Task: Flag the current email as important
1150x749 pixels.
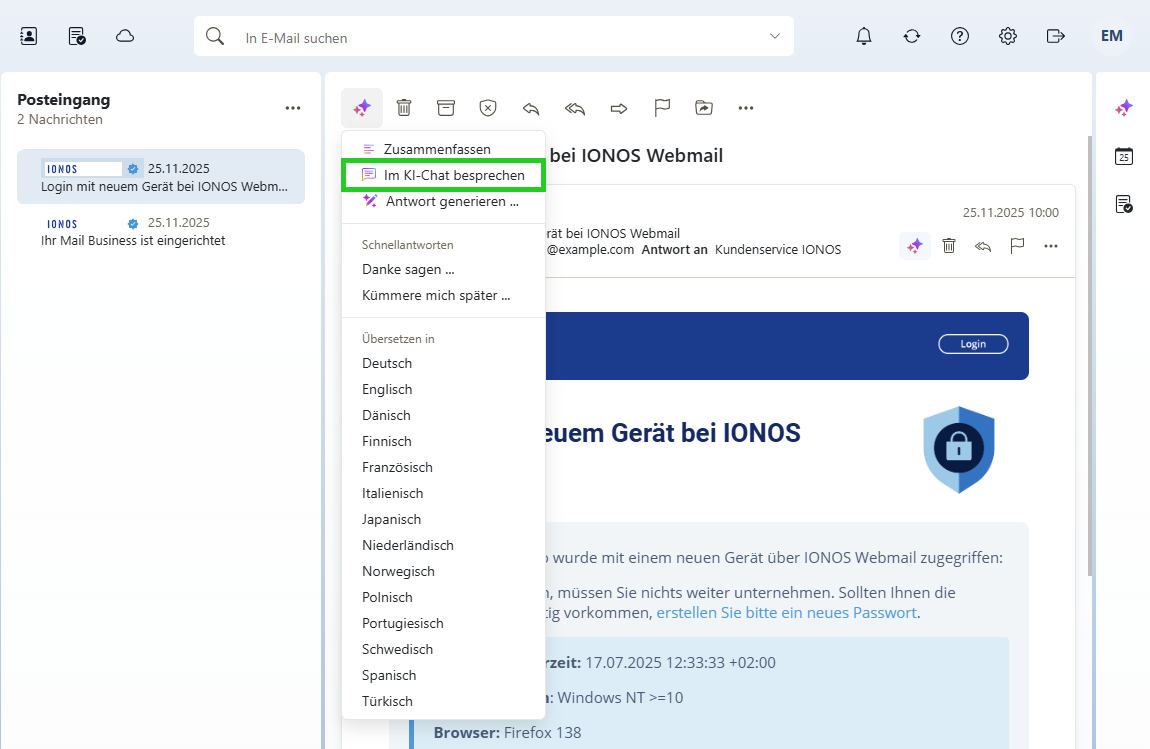Action: 662,107
